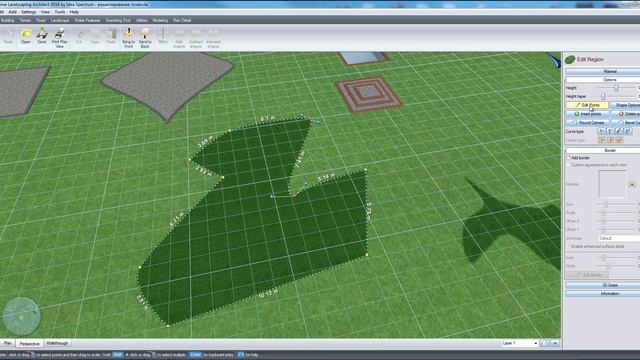Open the Tools menu
This screenshot has height=360, width=640.
coord(60,12)
